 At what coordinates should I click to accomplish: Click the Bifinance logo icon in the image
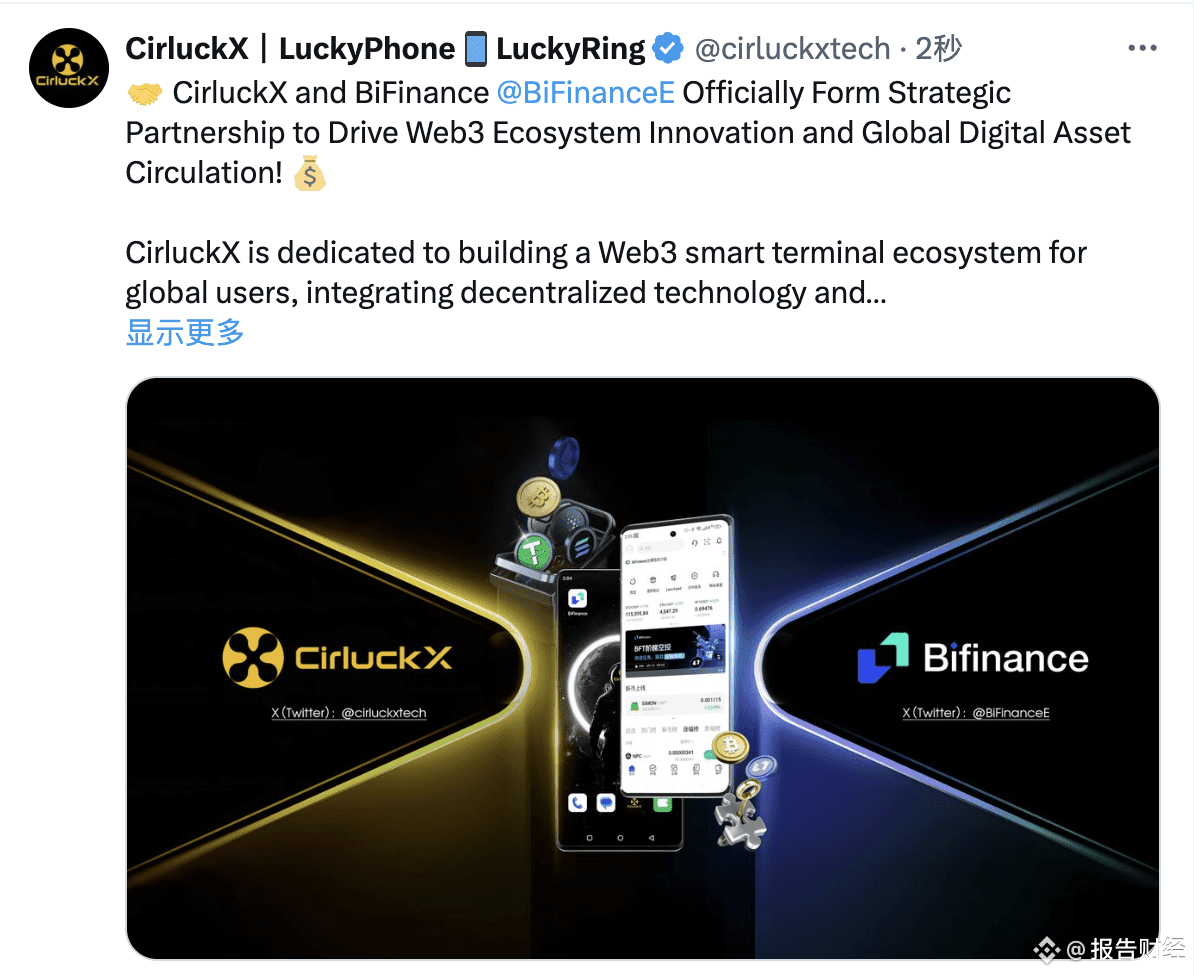(x=883, y=657)
